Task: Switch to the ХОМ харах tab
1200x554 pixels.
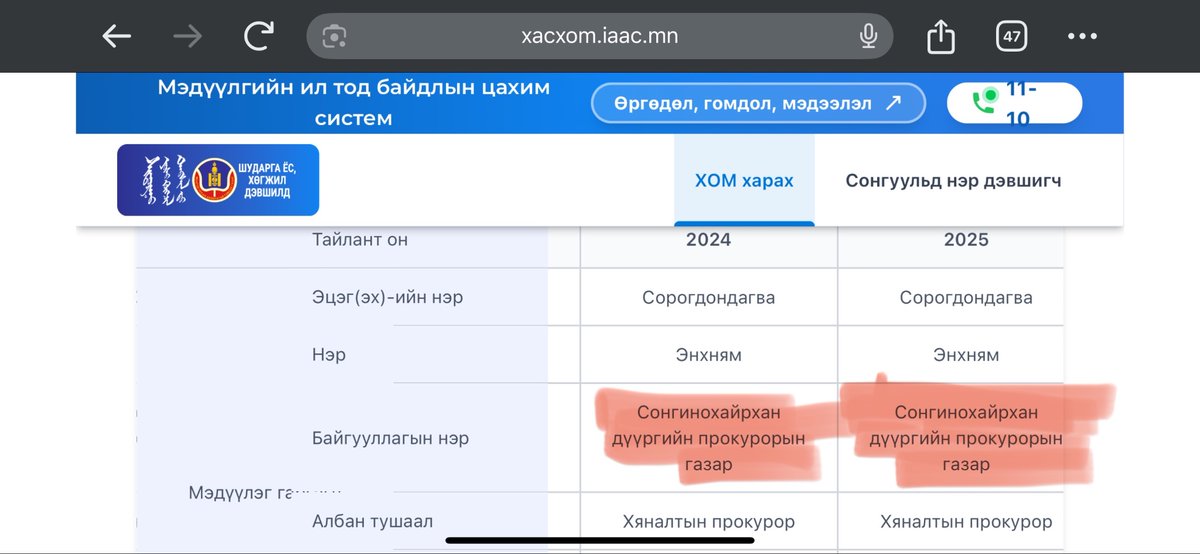Action: pos(744,181)
